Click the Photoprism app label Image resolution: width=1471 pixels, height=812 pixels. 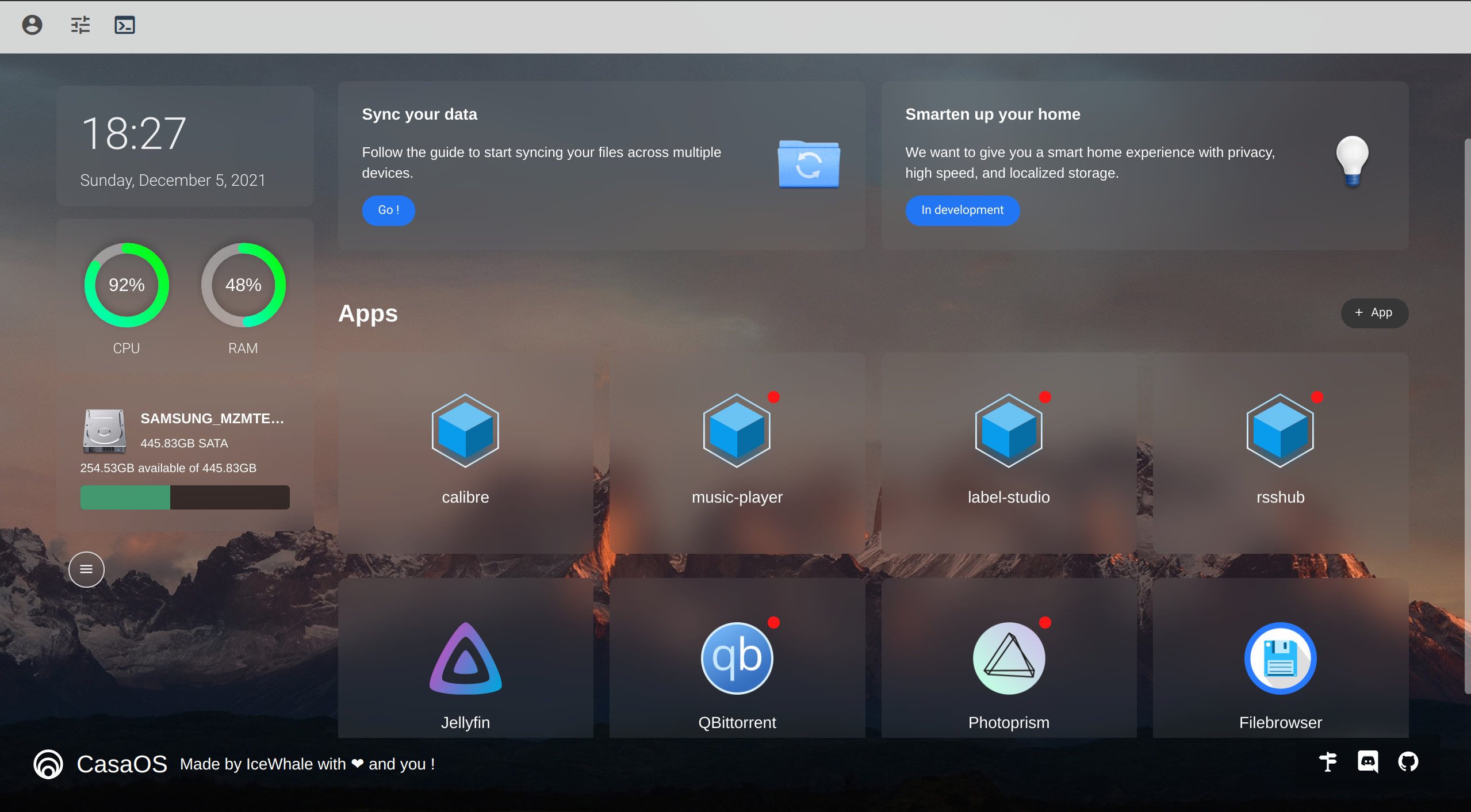click(1009, 723)
